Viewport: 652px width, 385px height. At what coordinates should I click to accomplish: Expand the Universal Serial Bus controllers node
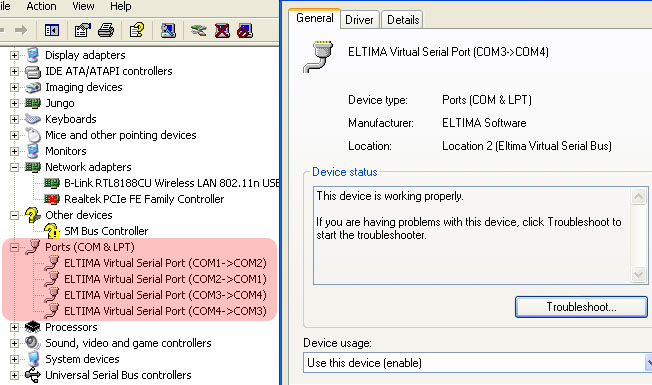(x=14, y=375)
